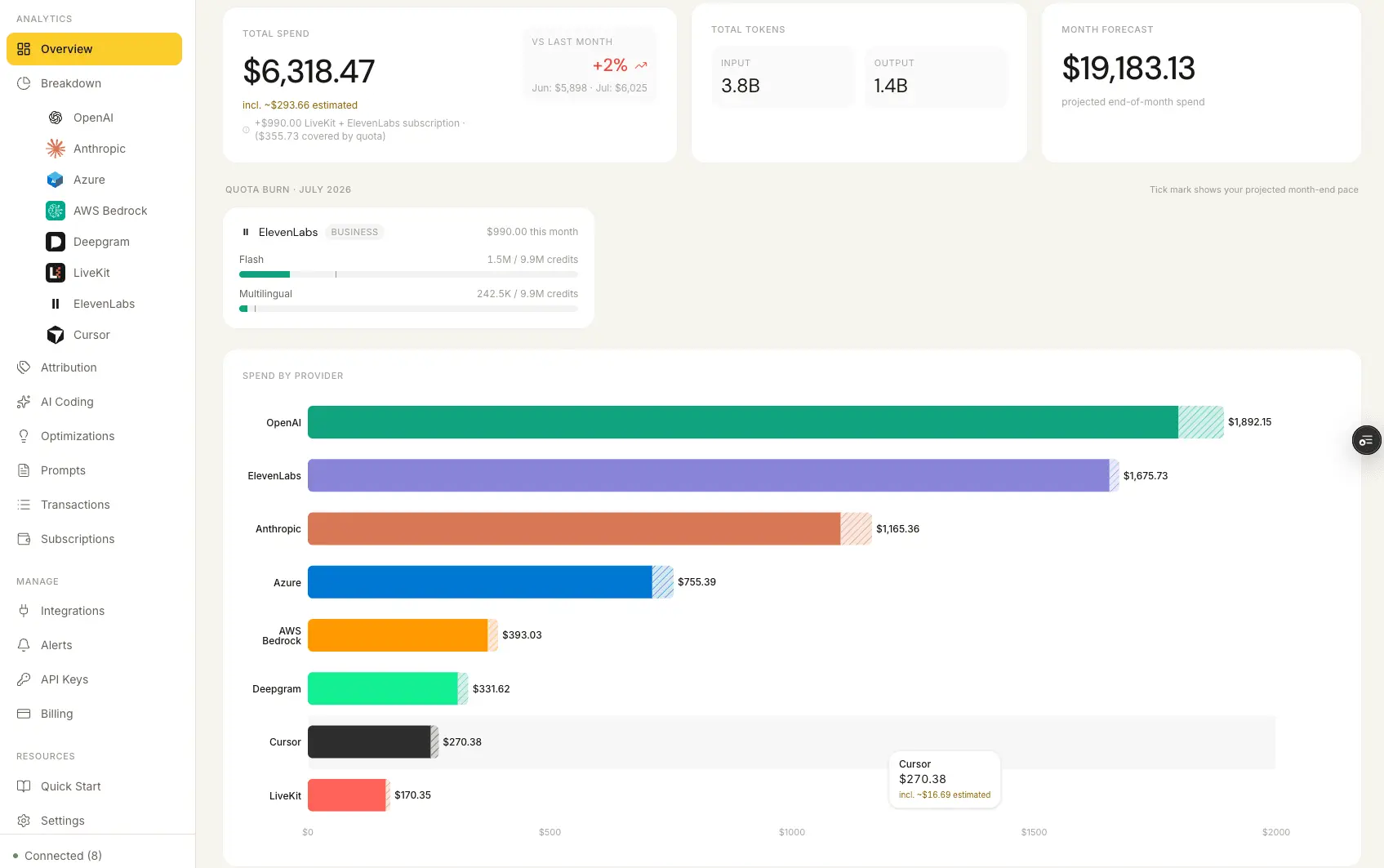Screen dimensions: 1384x868
Task: Click the floating dark round filter button
Action: click(x=1366, y=441)
